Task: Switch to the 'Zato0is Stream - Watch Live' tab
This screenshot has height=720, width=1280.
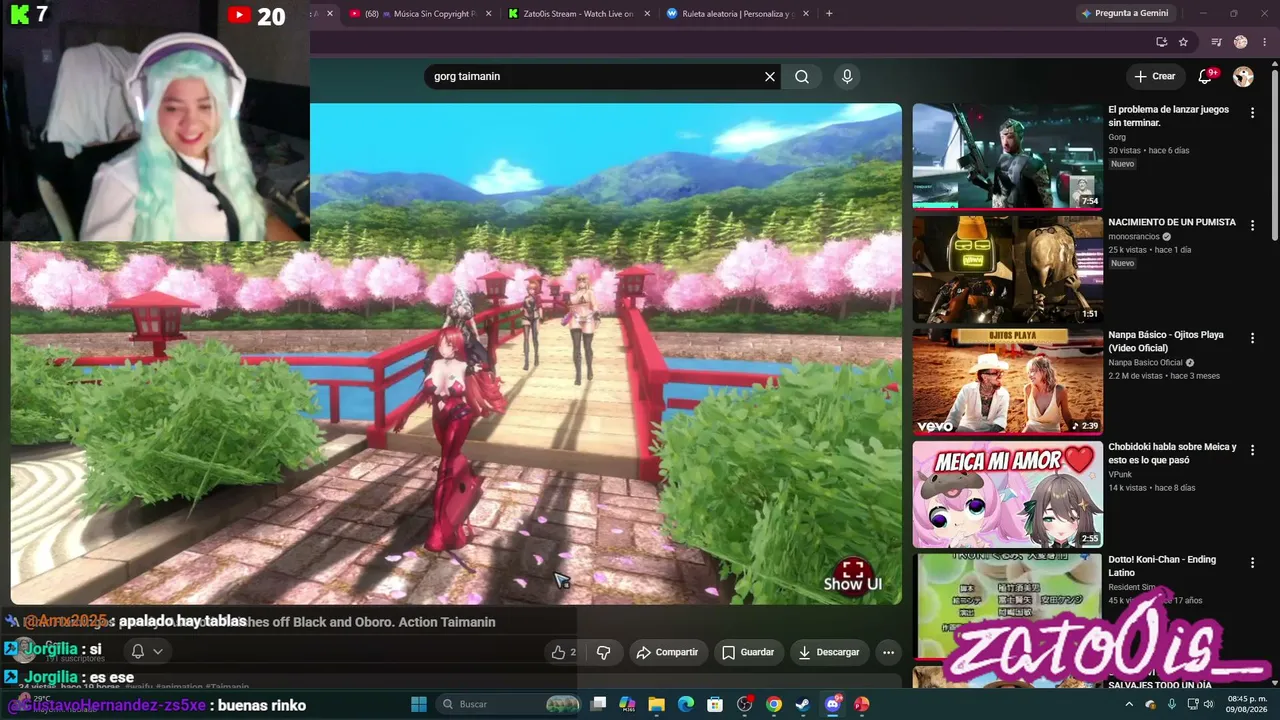Action: (577, 14)
